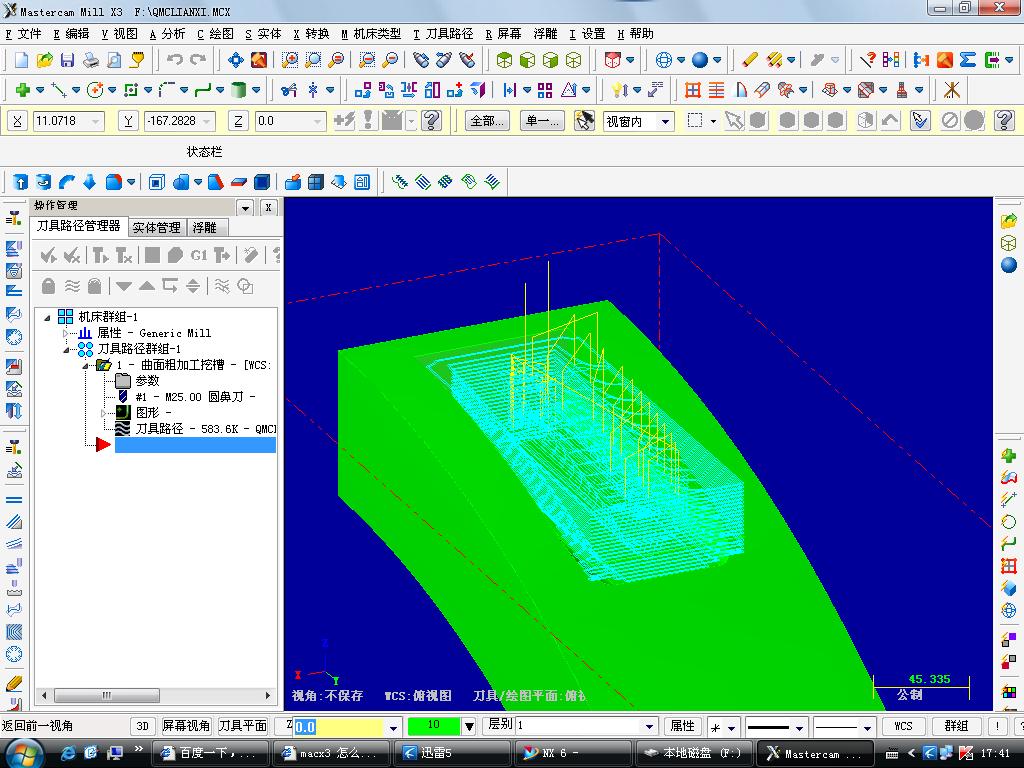Viewport: 1024px width, 768px height.
Task: Click the 群组 button in status bar
Action: pyautogui.click(x=955, y=726)
